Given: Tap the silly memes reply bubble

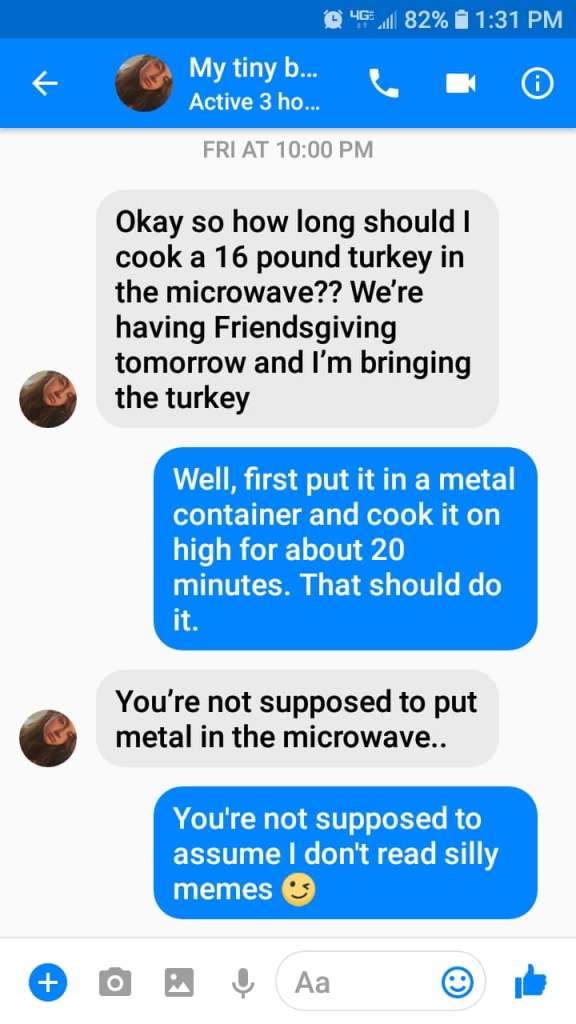Looking at the screenshot, I should pyautogui.click(x=345, y=853).
